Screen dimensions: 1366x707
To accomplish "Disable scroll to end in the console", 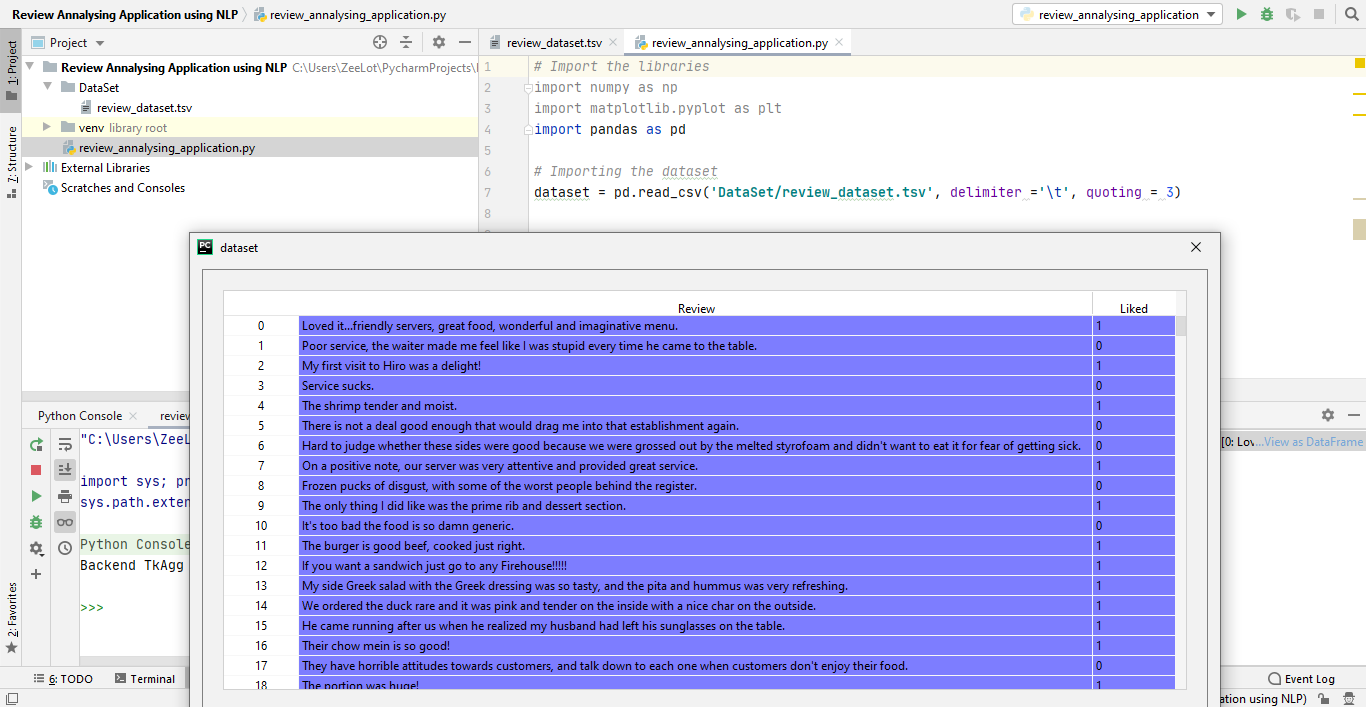I will pyautogui.click(x=64, y=469).
